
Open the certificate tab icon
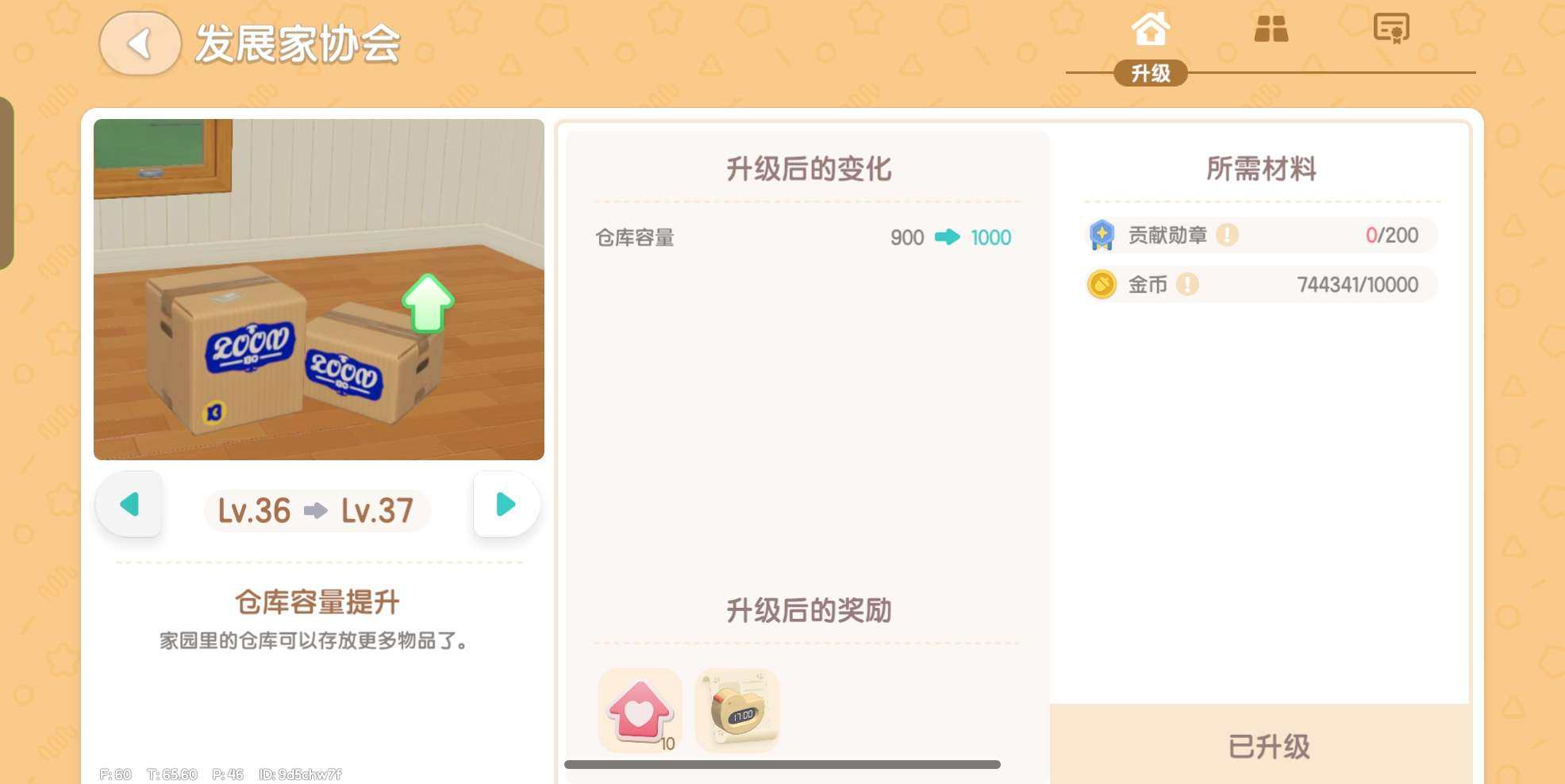click(1391, 29)
